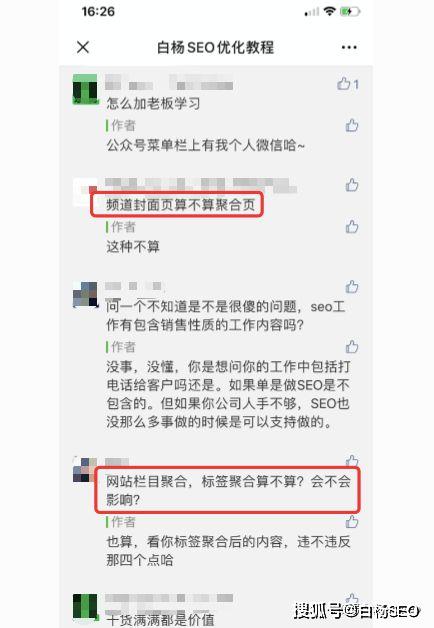Tap avatar beside 干货满满都是价值 comment
This screenshot has height=628, width=434.
click(85, 607)
